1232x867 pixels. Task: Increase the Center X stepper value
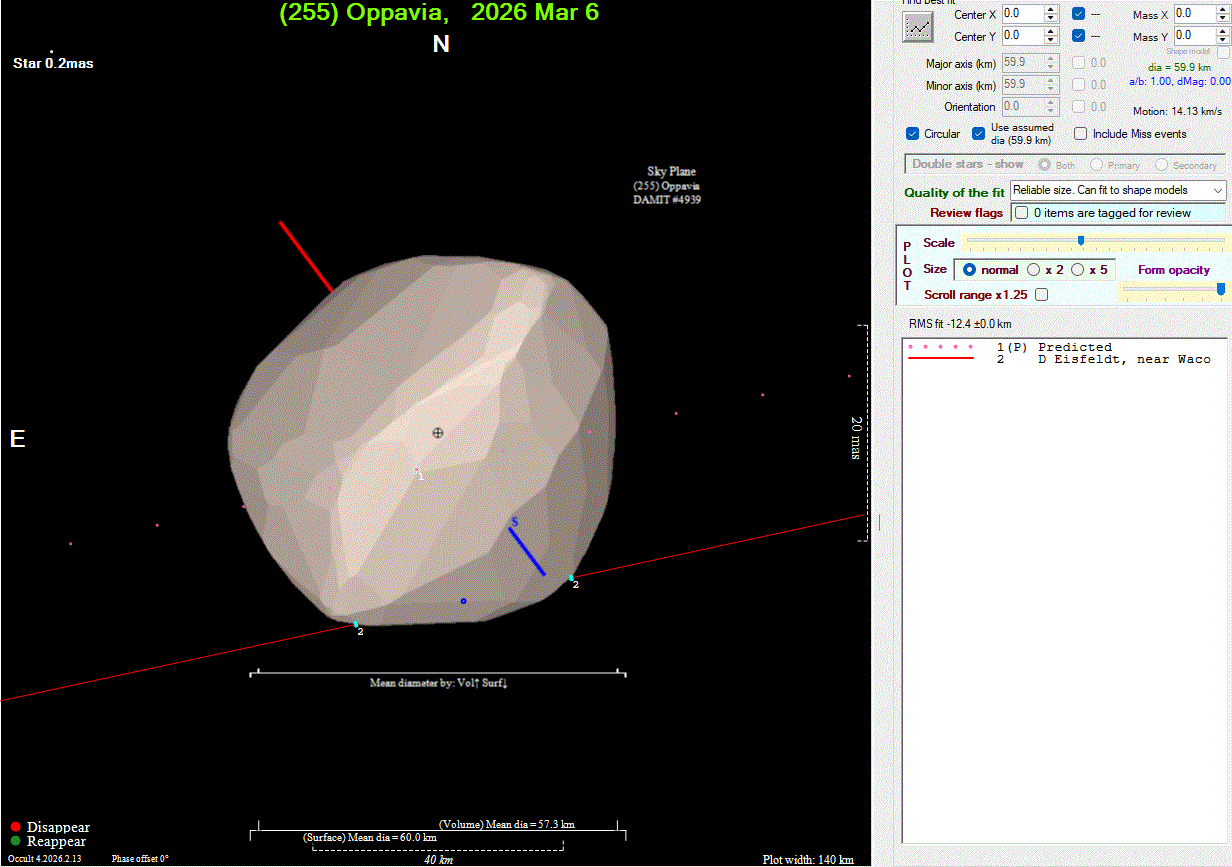tap(1051, 10)
